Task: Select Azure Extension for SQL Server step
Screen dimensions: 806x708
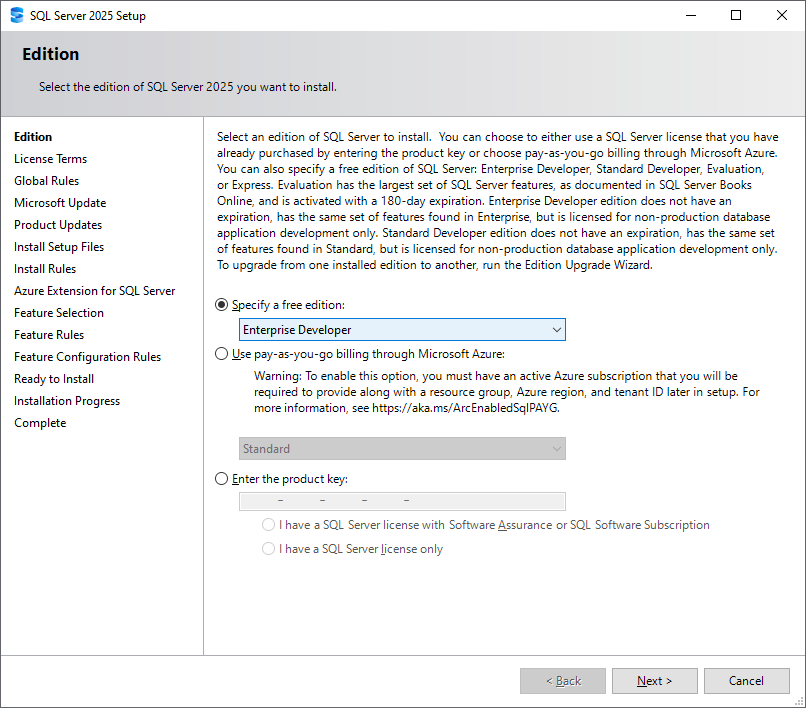Action: pos(95,291)
